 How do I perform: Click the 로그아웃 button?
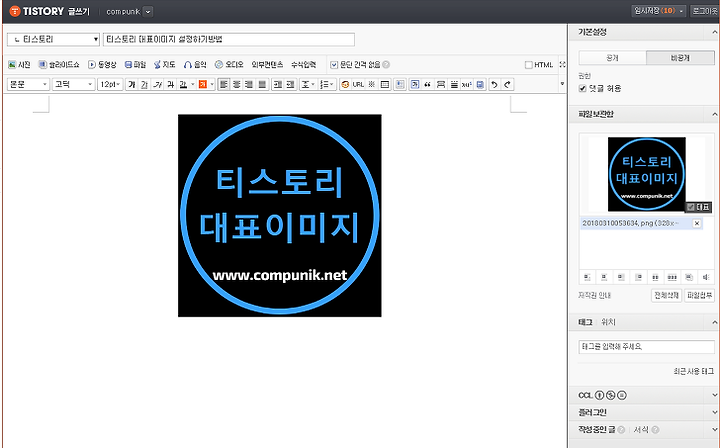705,11
